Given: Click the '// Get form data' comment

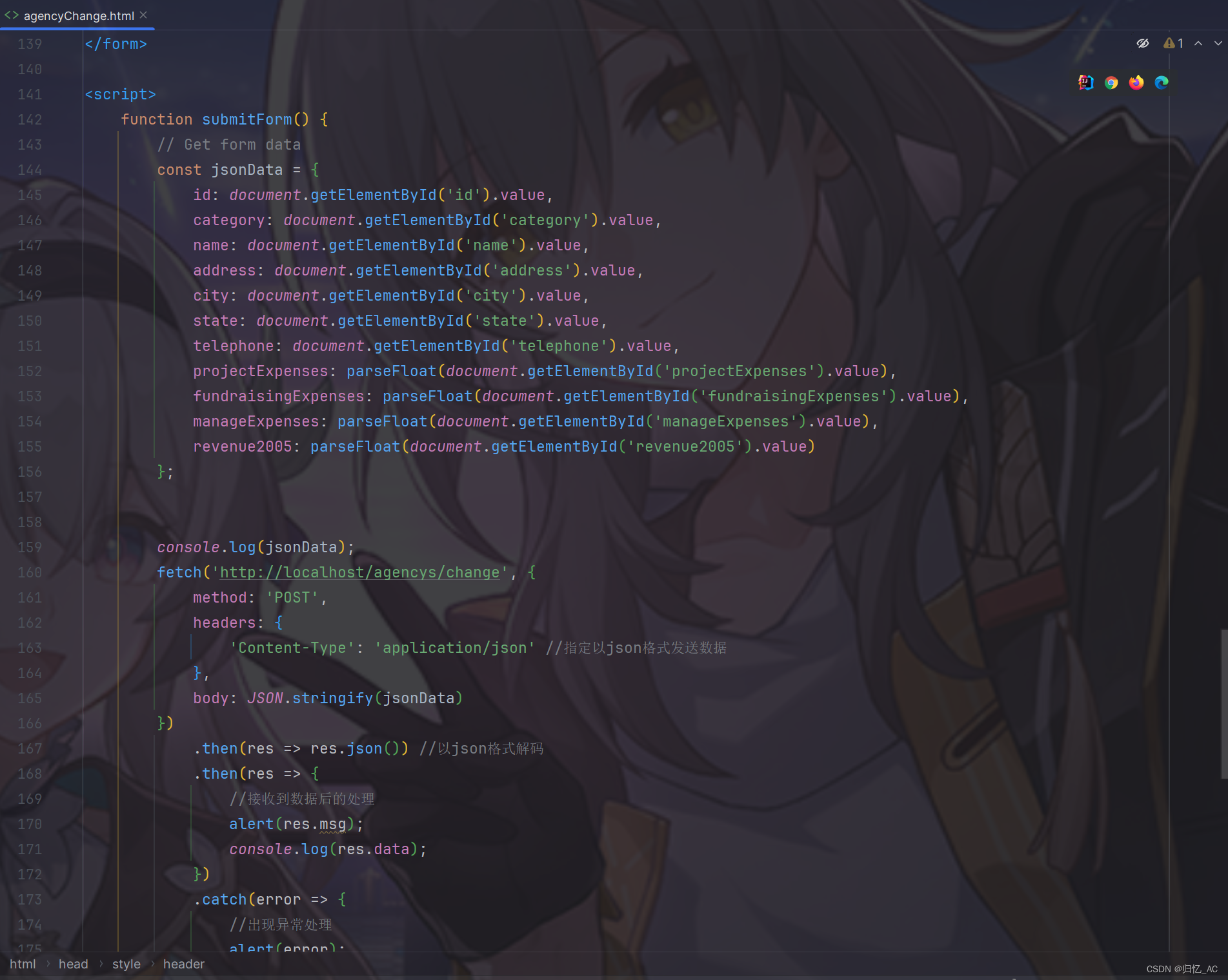Looking at the screenshot, I should coord(229,145).
